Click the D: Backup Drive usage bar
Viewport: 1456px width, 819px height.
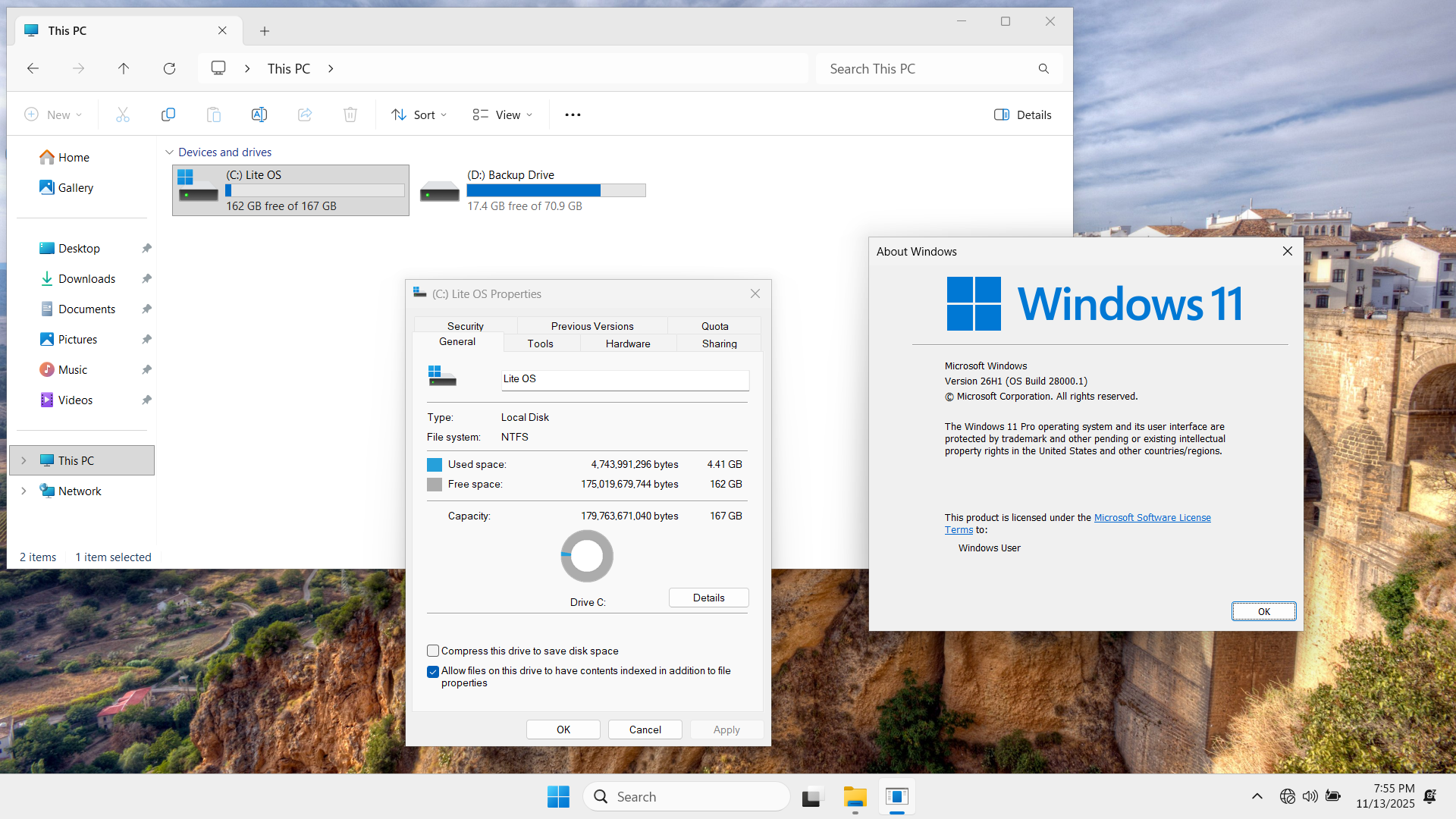click(556, 190)
